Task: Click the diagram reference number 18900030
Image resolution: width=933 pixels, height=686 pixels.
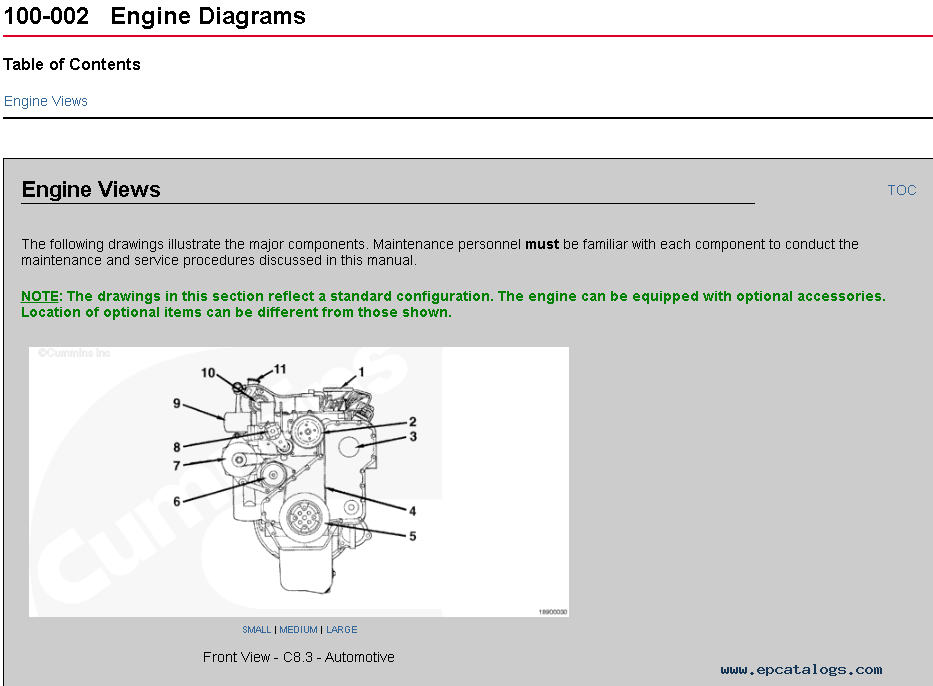Action: (553, 612)
